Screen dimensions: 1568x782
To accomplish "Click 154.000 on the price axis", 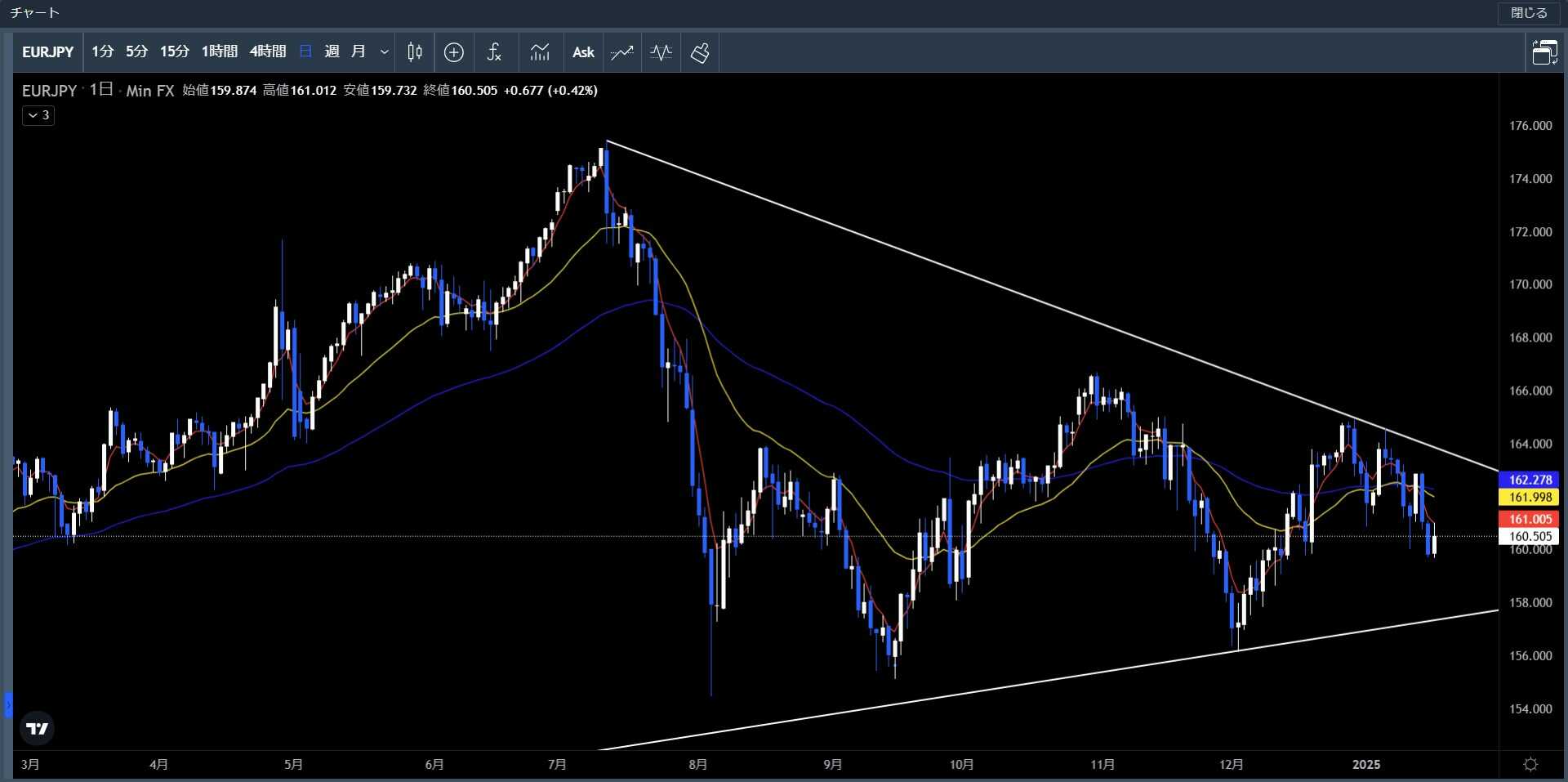I will point(1530,708).
